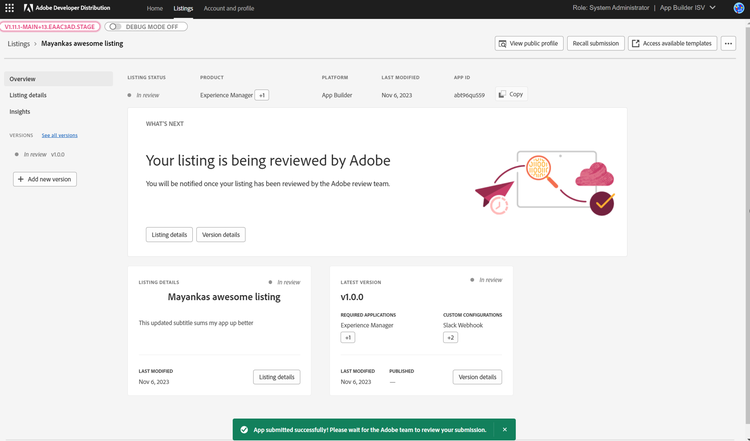
Task: Toggle Debug Mode switch
Action: pos(115,27)
